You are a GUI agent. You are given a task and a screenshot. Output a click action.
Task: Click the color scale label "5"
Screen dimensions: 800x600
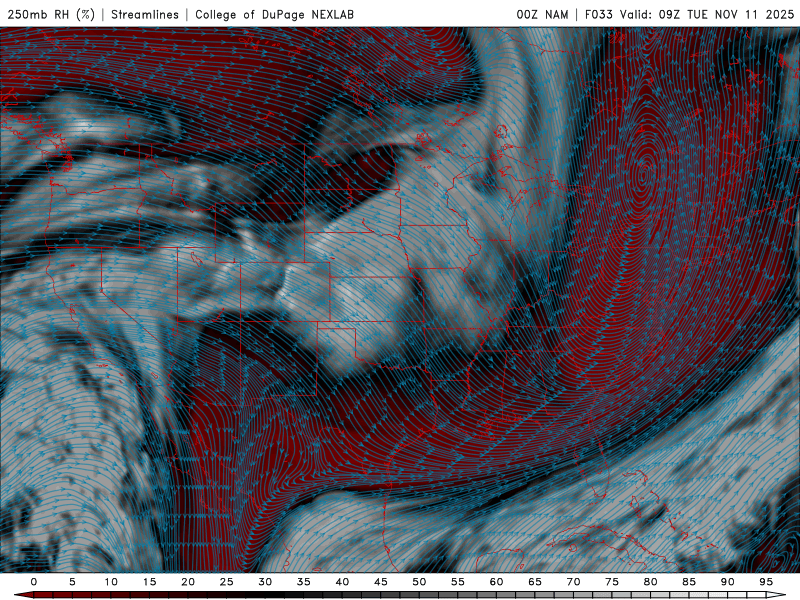(x=72, y=582)
